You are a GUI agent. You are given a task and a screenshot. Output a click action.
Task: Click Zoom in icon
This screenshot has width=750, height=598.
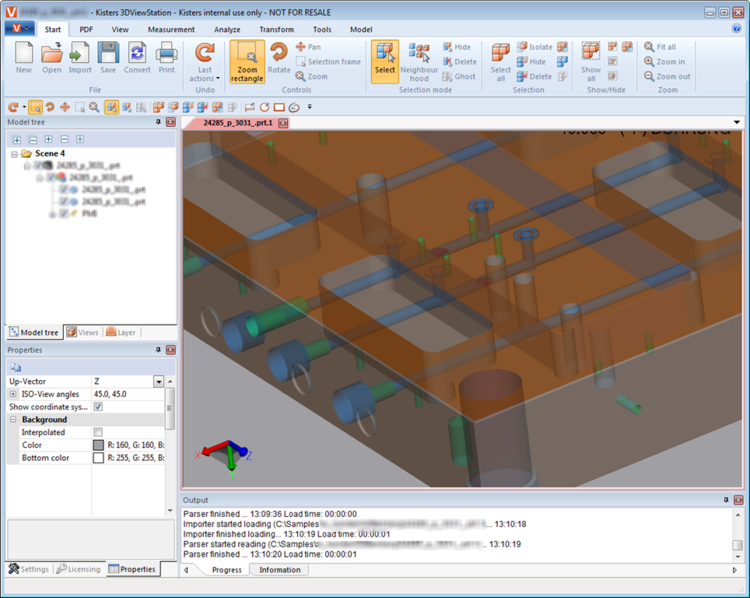click(664, 62)
